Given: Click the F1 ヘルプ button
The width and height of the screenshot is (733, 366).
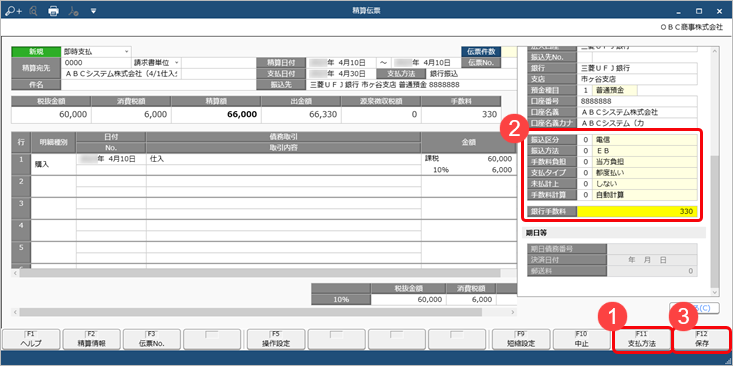Looking at the screenshot, I should point(31,339).
